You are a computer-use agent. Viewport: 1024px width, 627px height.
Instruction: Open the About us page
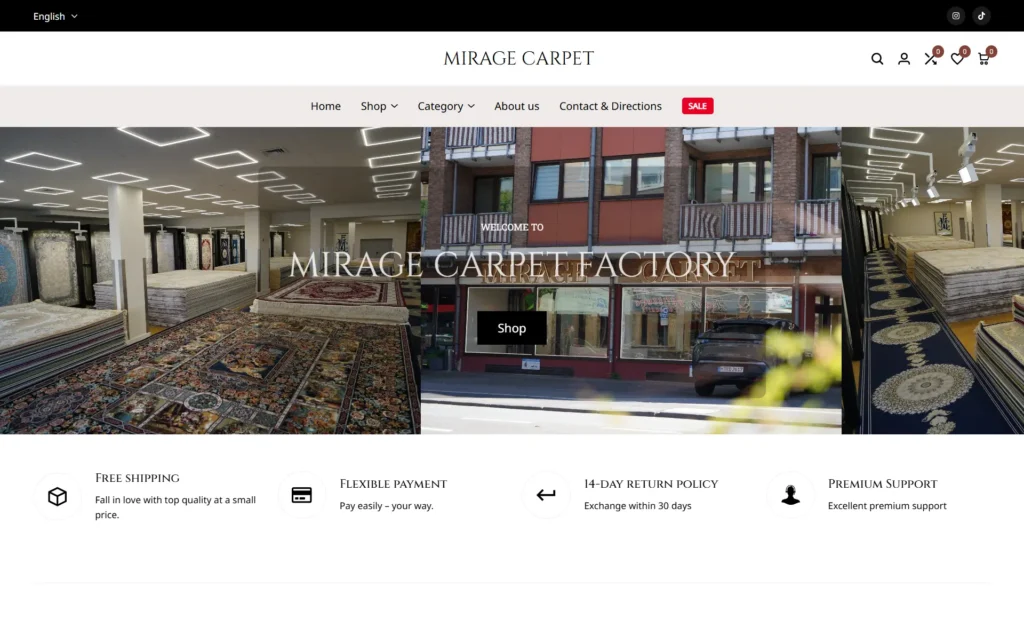516,106
